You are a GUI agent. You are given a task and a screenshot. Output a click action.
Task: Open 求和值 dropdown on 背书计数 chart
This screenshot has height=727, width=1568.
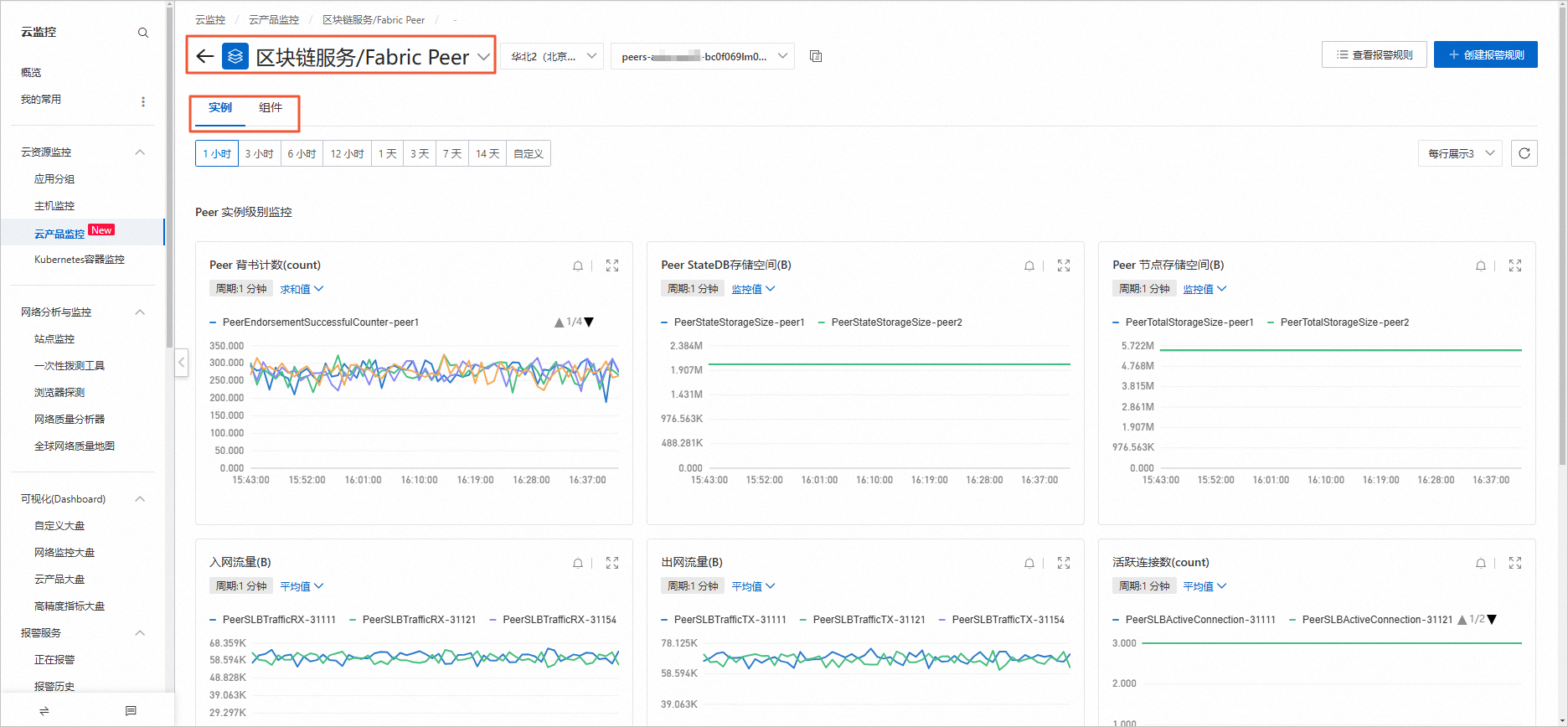302,289
